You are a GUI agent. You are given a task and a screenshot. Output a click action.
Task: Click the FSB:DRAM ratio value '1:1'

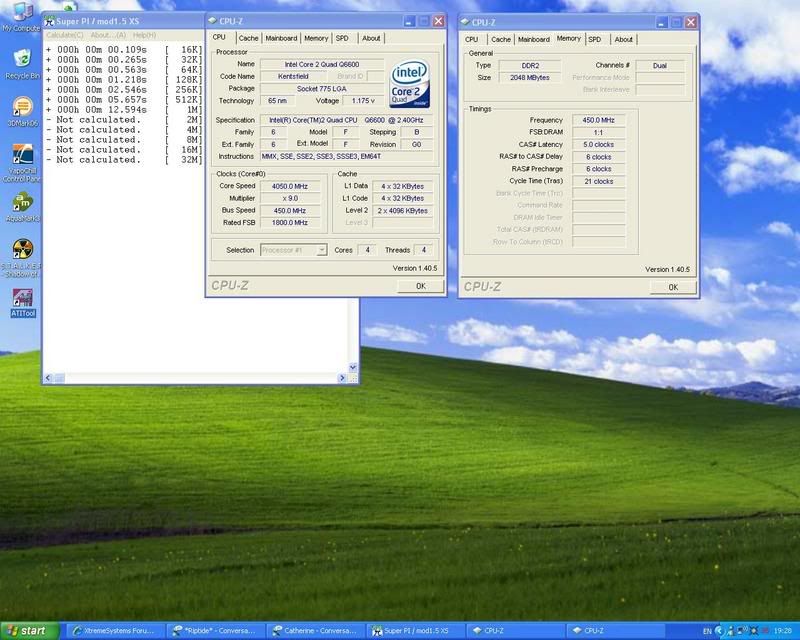point(598,133)
